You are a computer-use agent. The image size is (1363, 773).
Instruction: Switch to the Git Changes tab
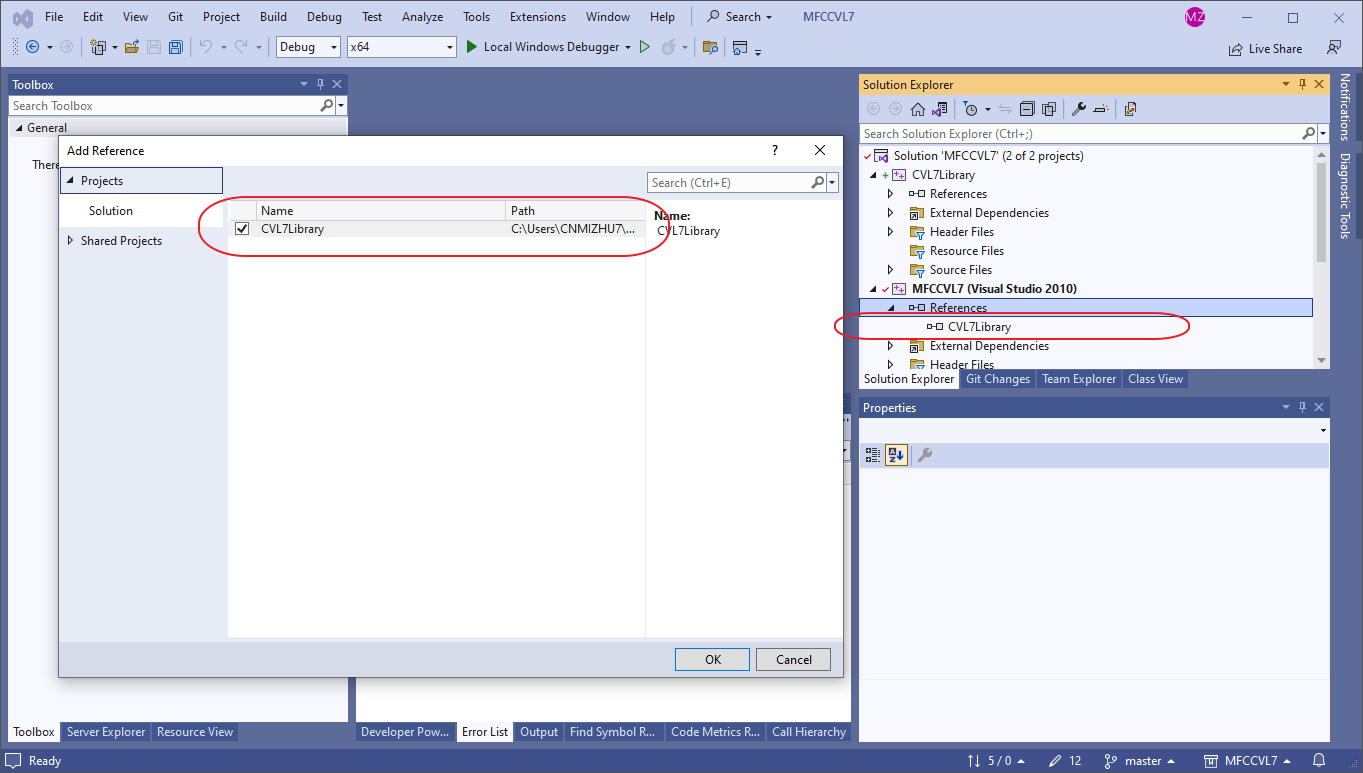(998, 379)
